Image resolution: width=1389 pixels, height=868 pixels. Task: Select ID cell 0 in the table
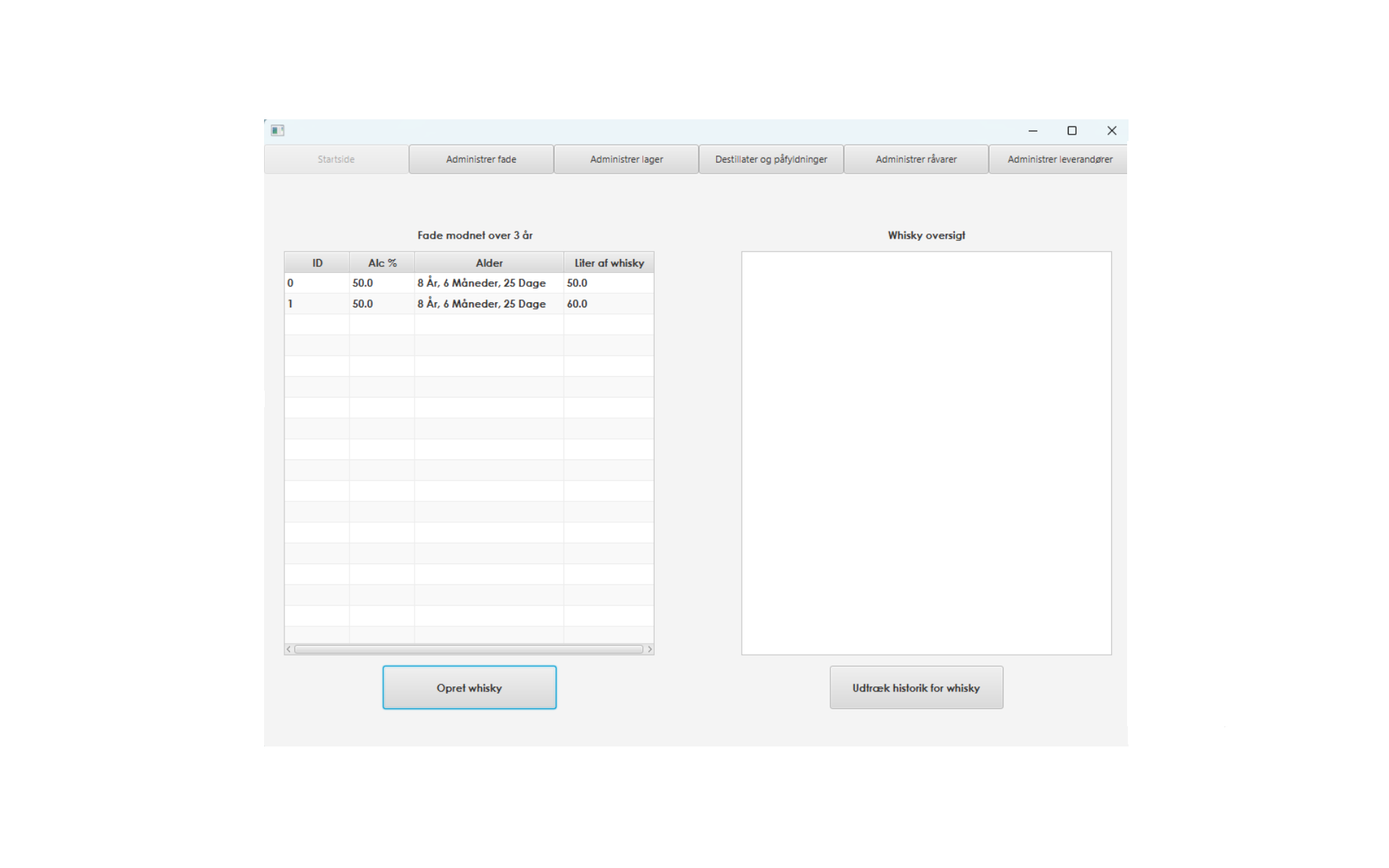click(x=317, y=283)
